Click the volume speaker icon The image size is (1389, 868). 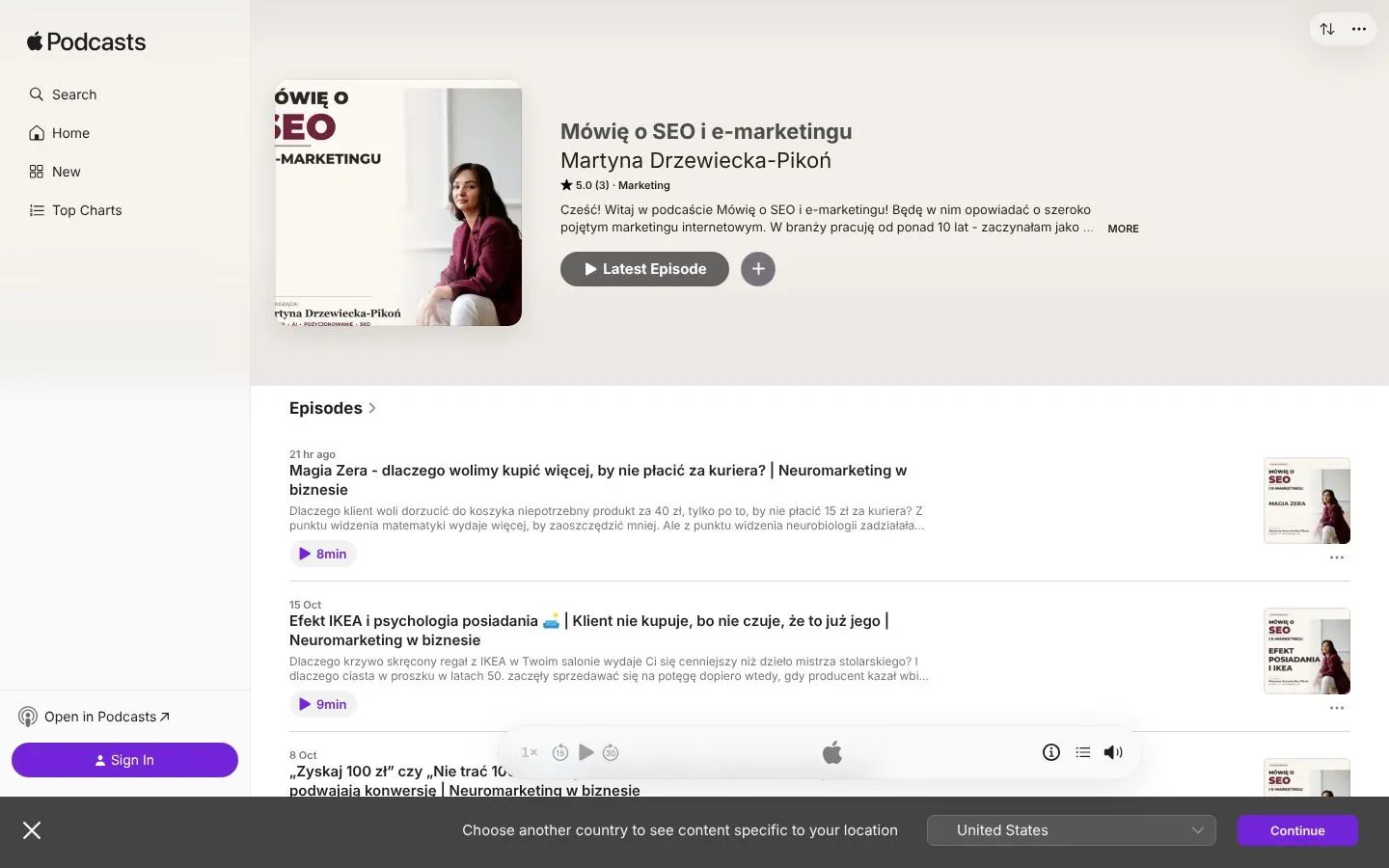[1113, 752]
